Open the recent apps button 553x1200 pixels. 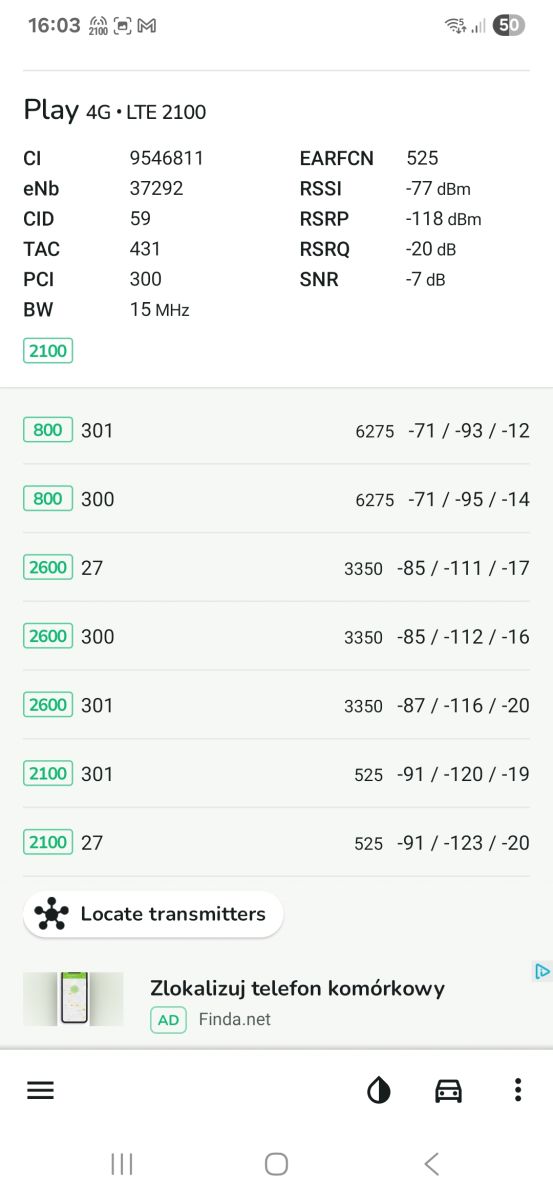coord(122,1164)
